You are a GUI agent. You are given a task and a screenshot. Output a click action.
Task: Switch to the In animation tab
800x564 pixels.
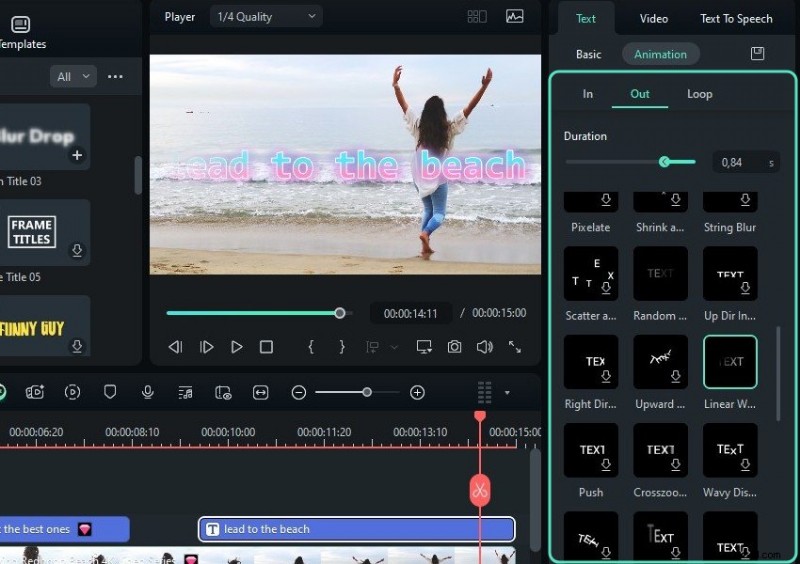pos(587,94)
